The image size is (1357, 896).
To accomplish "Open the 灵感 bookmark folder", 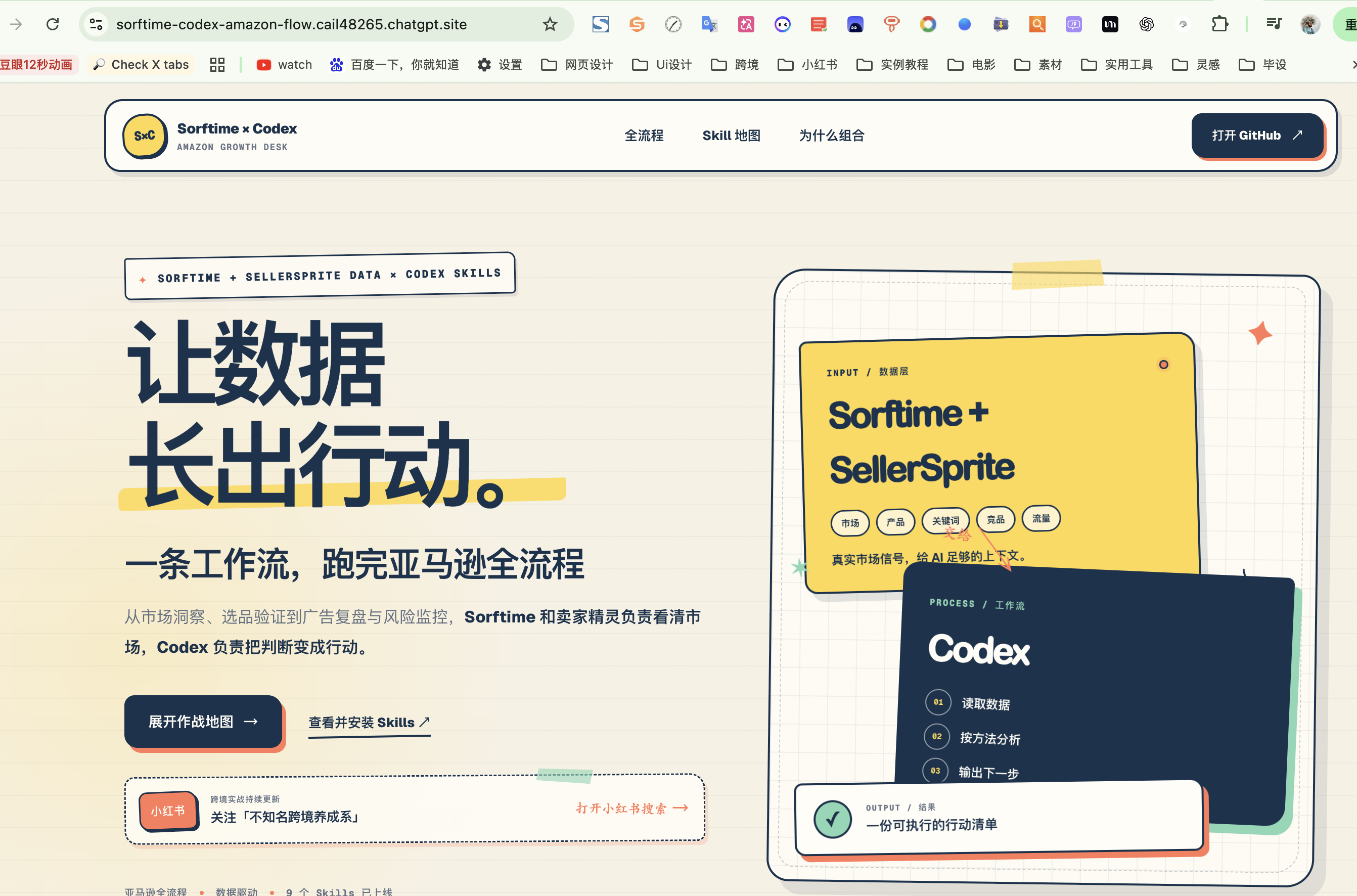I will [x=1196, y=65].
